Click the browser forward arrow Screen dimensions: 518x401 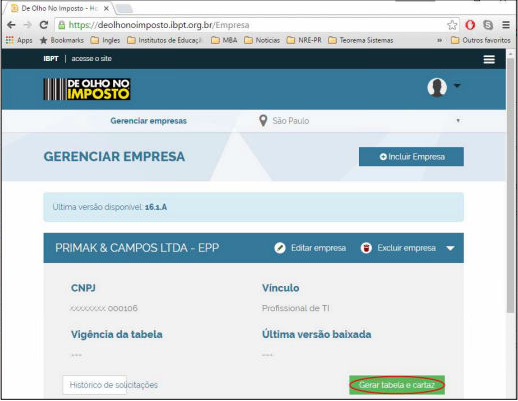(x=28, y=25)
